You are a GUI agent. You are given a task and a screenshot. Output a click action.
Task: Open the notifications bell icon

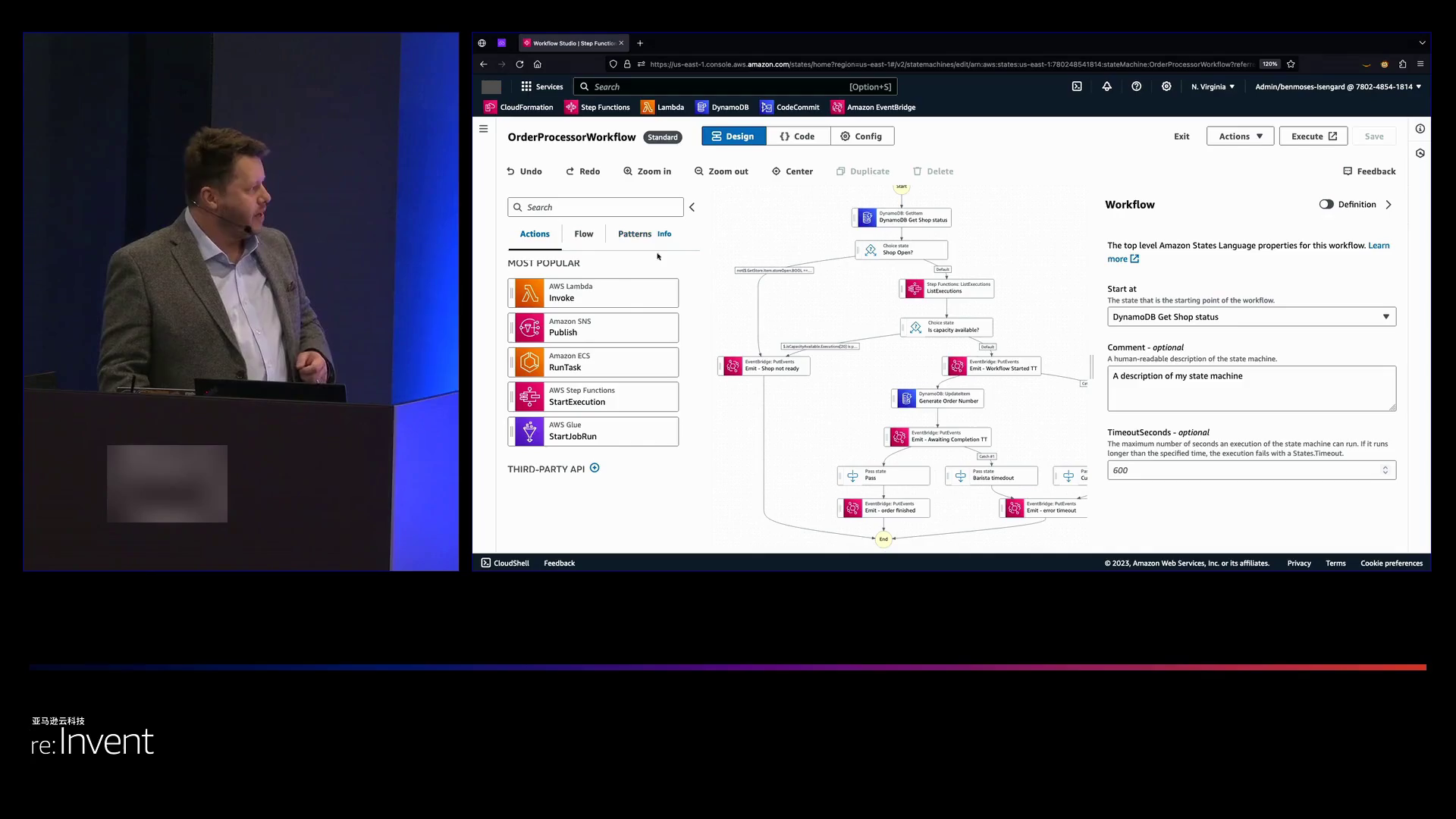[x=1106, y=86]
